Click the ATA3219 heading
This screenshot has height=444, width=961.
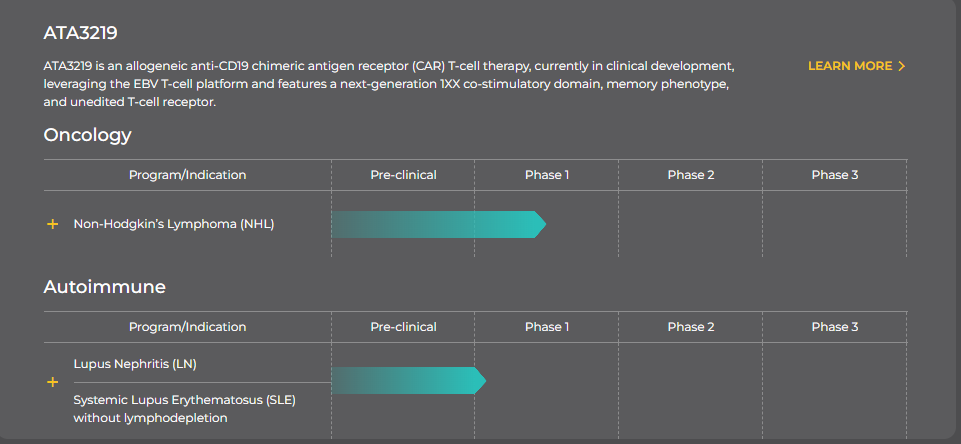pyautogui.click(x=80, y=33)
